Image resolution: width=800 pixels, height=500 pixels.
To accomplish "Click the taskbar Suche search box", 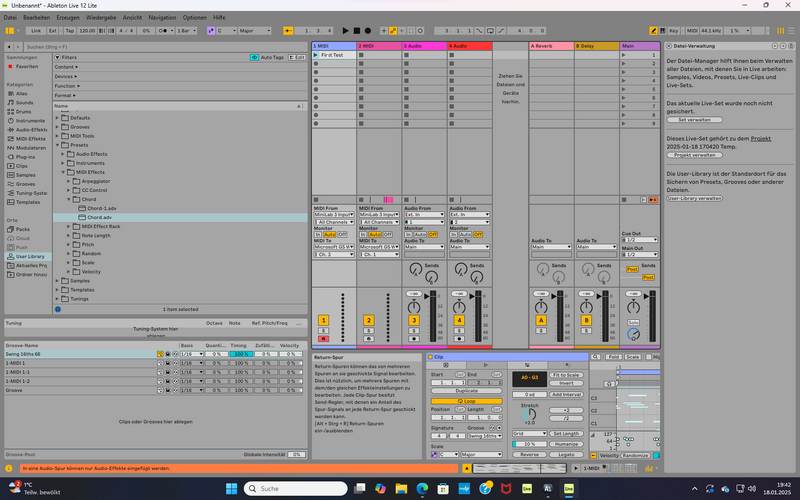I will point(296,488).
